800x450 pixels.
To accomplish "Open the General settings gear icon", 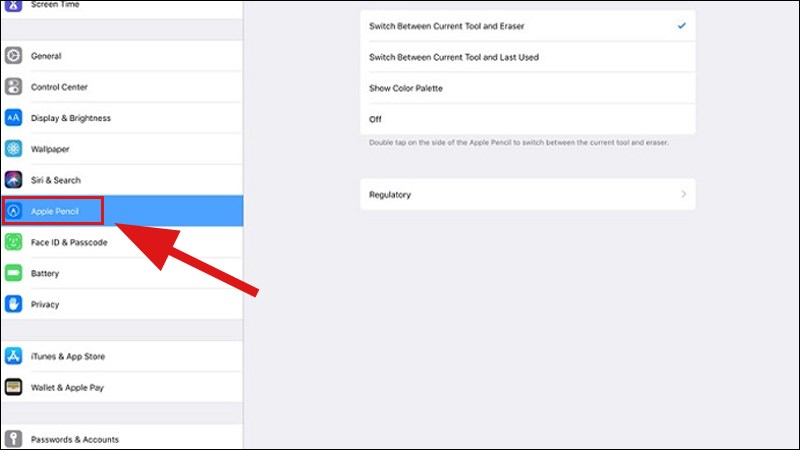I will [x=14, y=56].
